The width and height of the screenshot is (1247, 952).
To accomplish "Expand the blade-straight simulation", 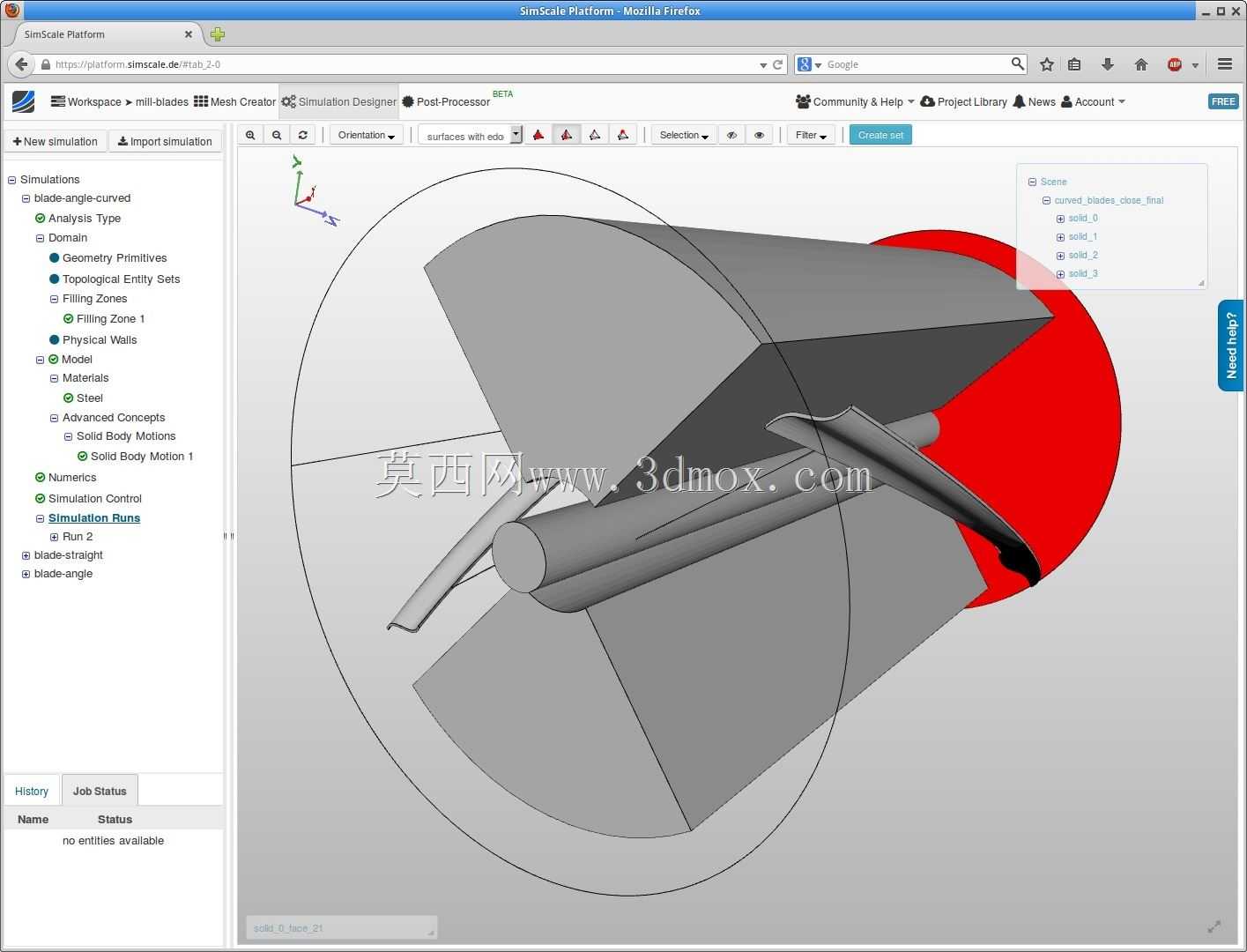I will tap(26, 555).
